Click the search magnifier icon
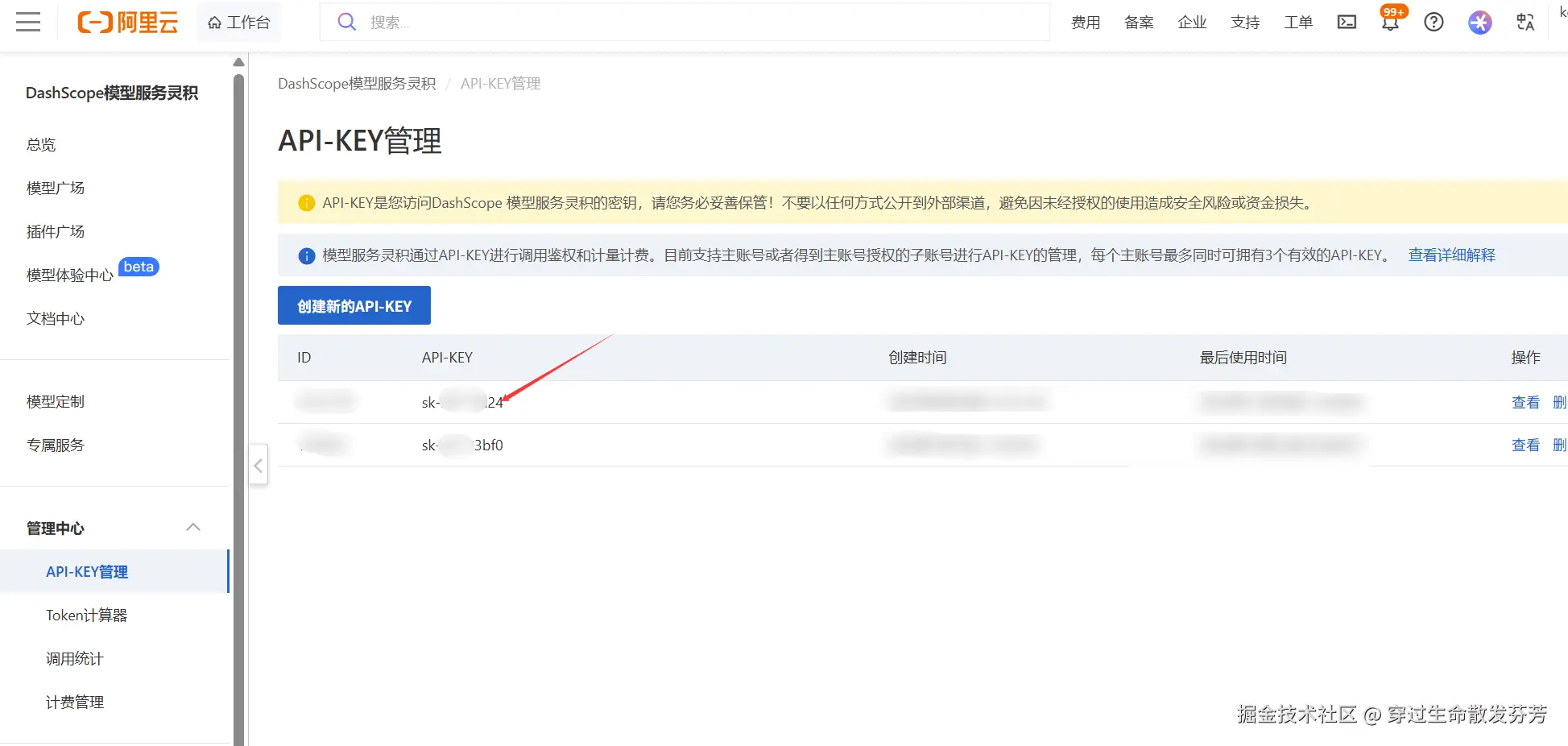The width and height of the screenshot is (1568, 746). [x=346, y=22]
